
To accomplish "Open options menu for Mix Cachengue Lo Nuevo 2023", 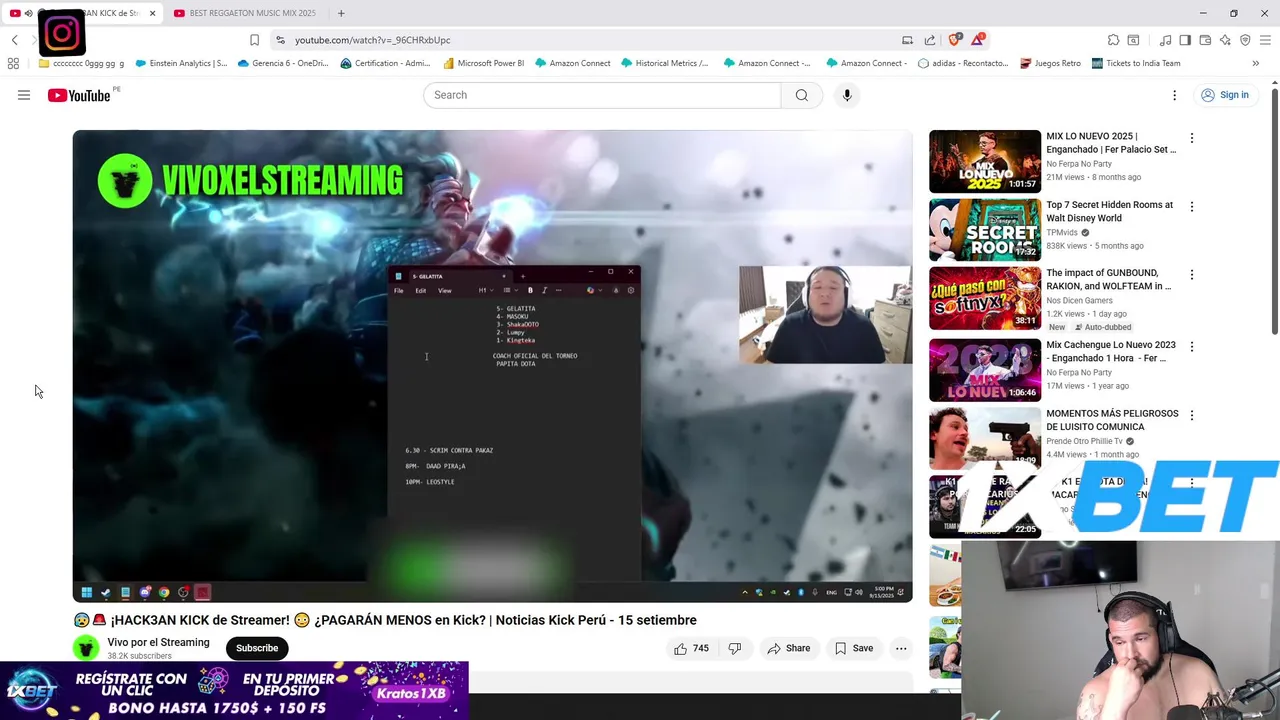I will pos(1191,346).
